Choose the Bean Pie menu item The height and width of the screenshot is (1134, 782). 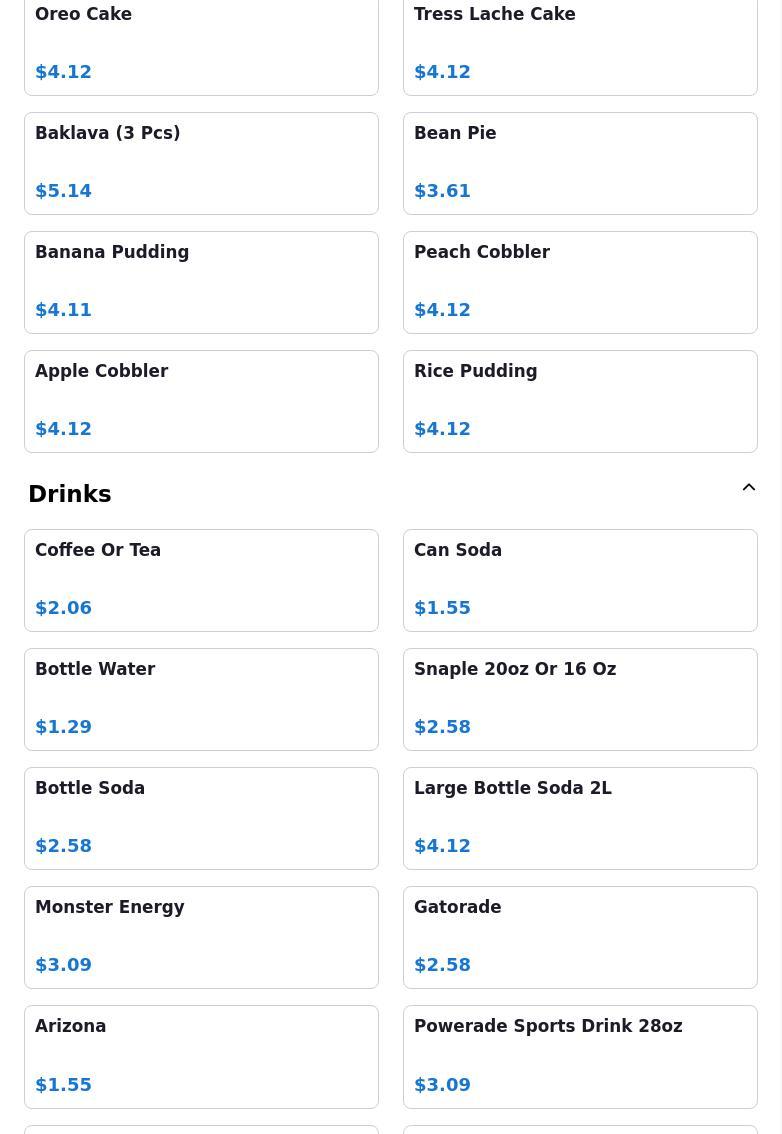pos(580,163)
